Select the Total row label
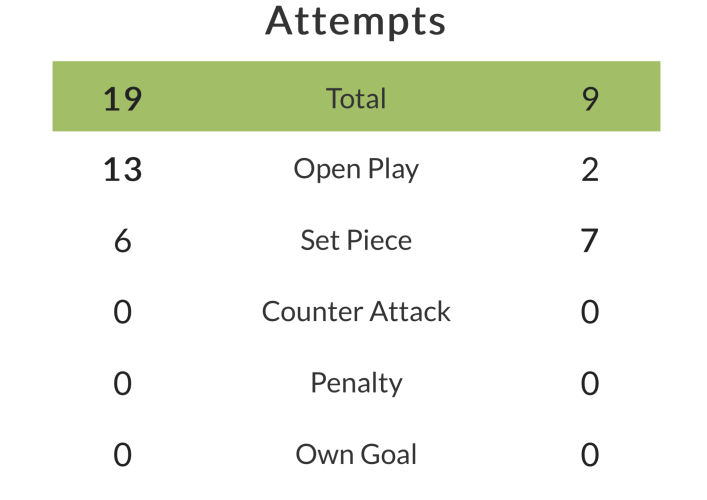 tap(356, 98)
